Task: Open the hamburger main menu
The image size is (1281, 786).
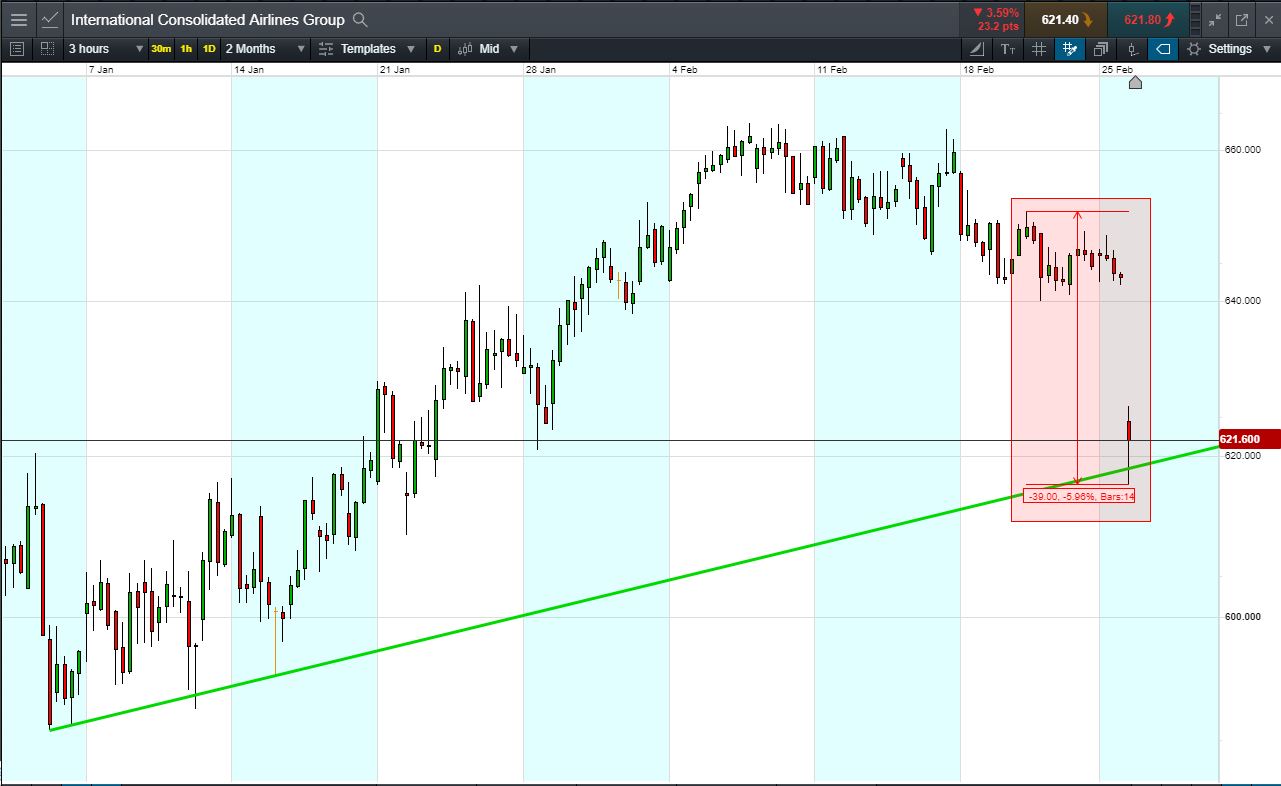Action: [19, 19]
